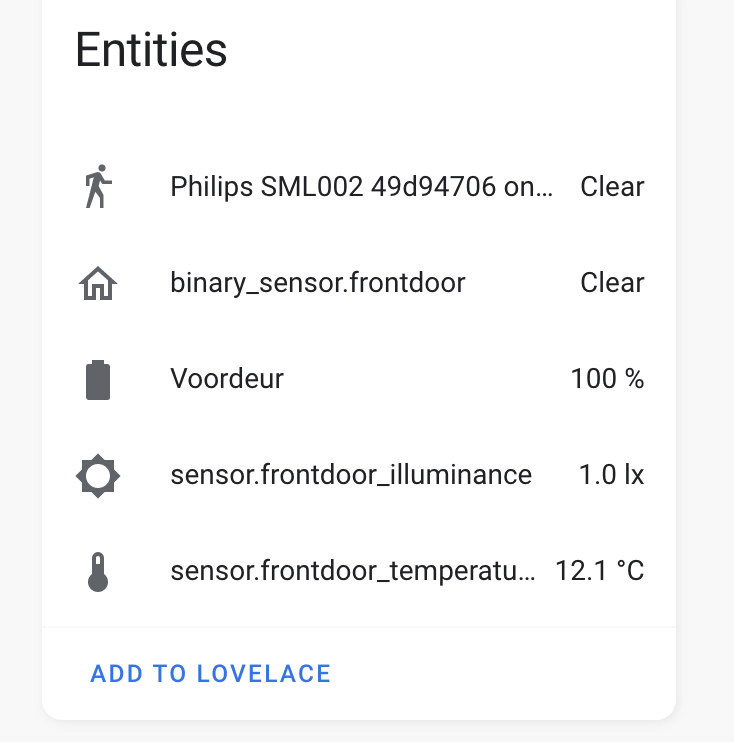Click the divider line above ADD TO LOVELACE
Viewport: 734px width, 742px height.
(x=359, y=627)
